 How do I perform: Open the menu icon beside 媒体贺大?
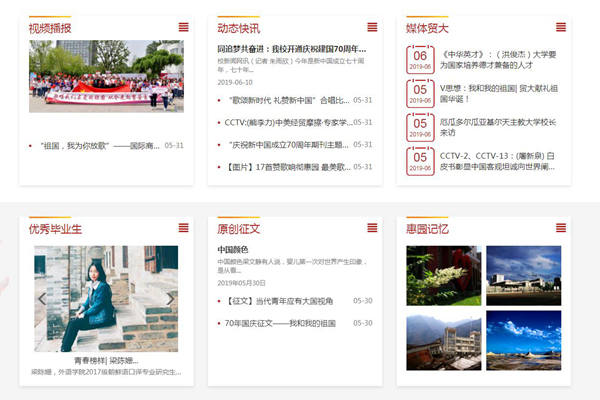(x=560, y=27)
